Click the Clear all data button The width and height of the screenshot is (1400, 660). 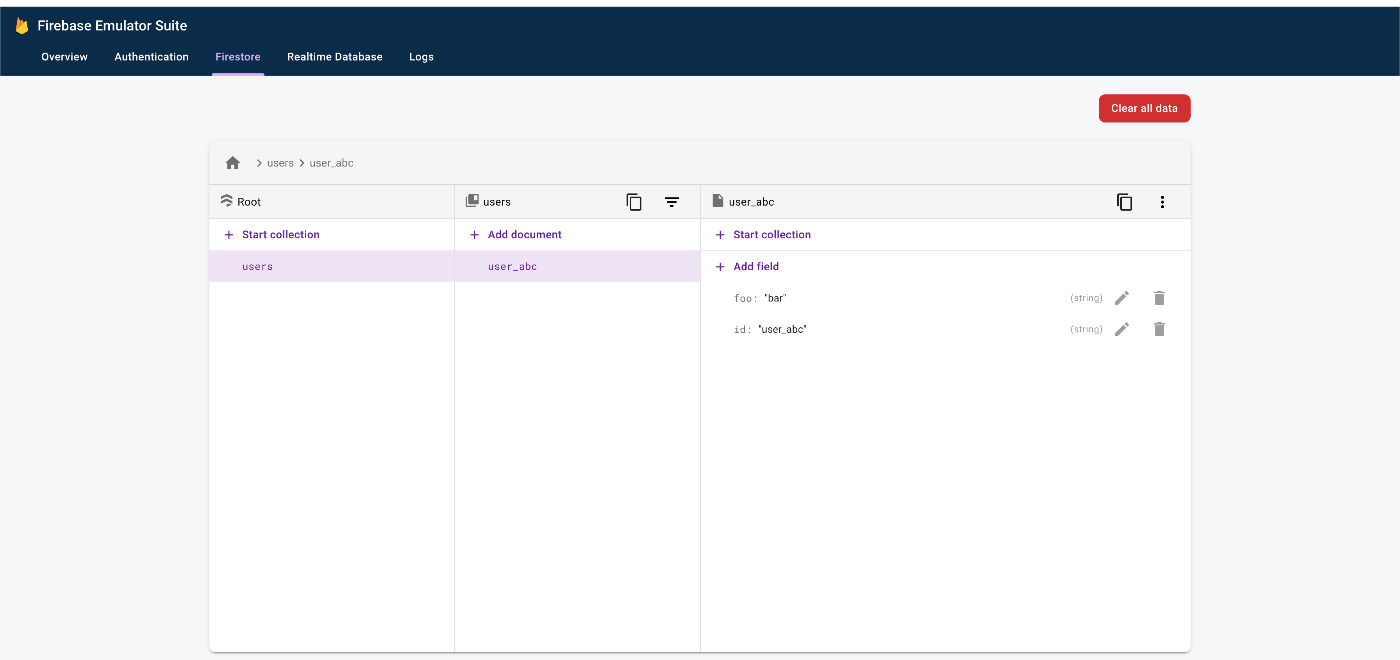pos(1144,108)
